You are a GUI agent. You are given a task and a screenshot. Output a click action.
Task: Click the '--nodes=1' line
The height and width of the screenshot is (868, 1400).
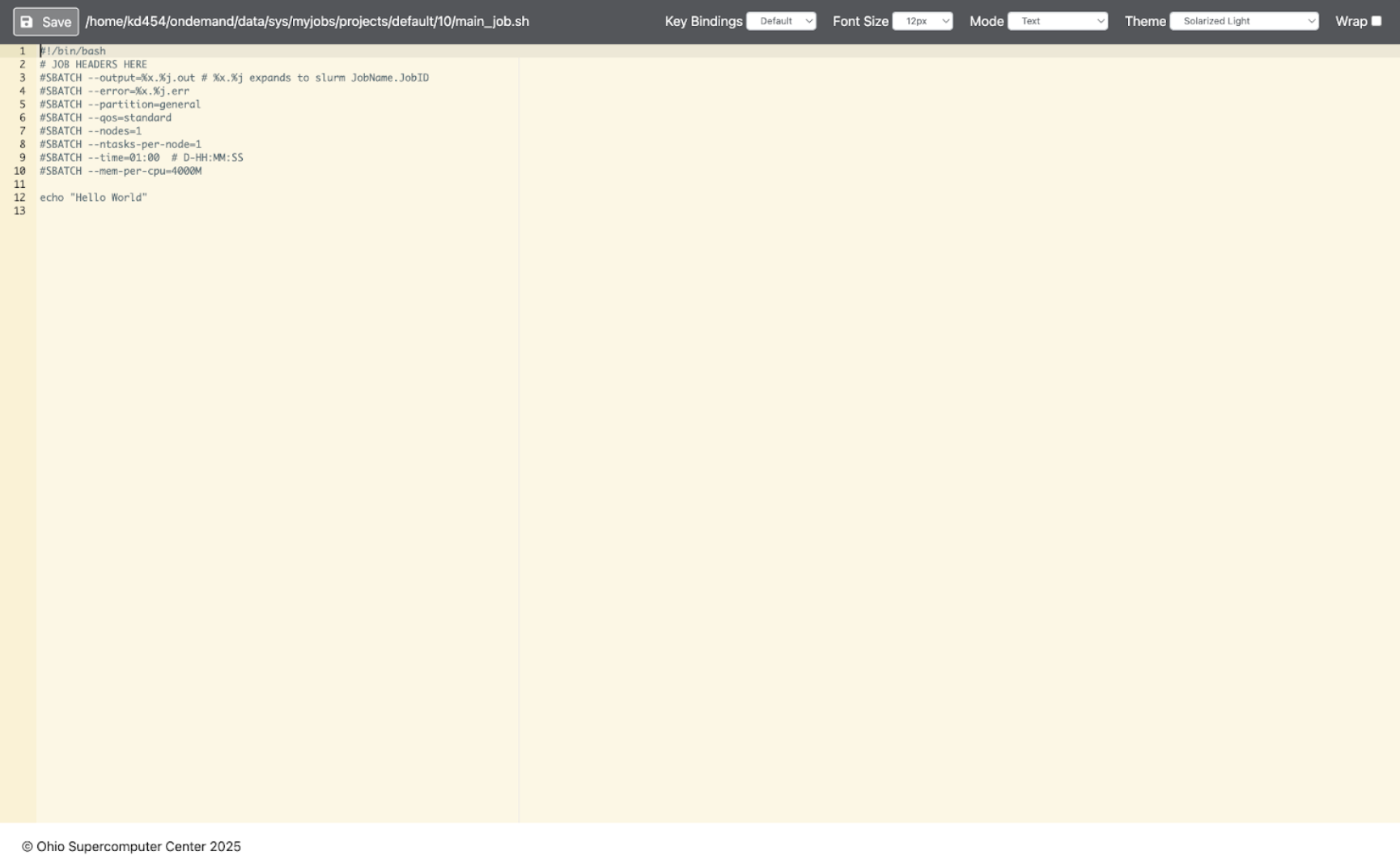pyautogui.click(x=91, y=131)
